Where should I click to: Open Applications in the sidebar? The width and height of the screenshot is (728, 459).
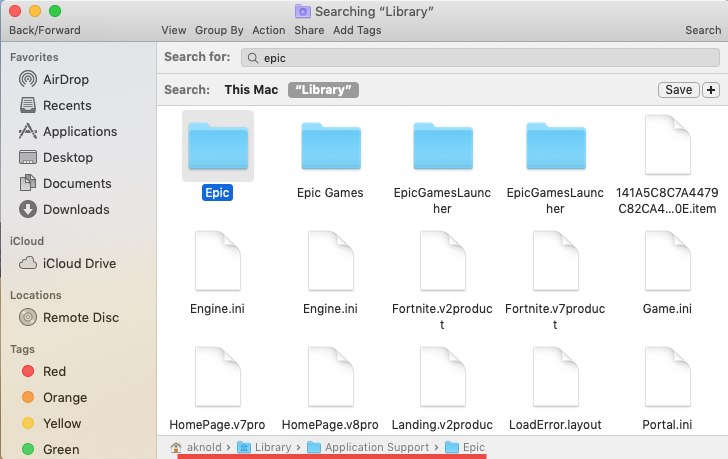click(x=68, y=131)
